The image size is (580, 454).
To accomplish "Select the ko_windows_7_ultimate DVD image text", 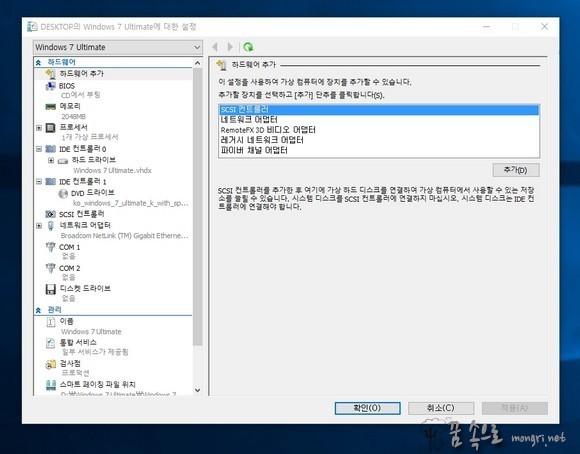I will tap(131, 203).
